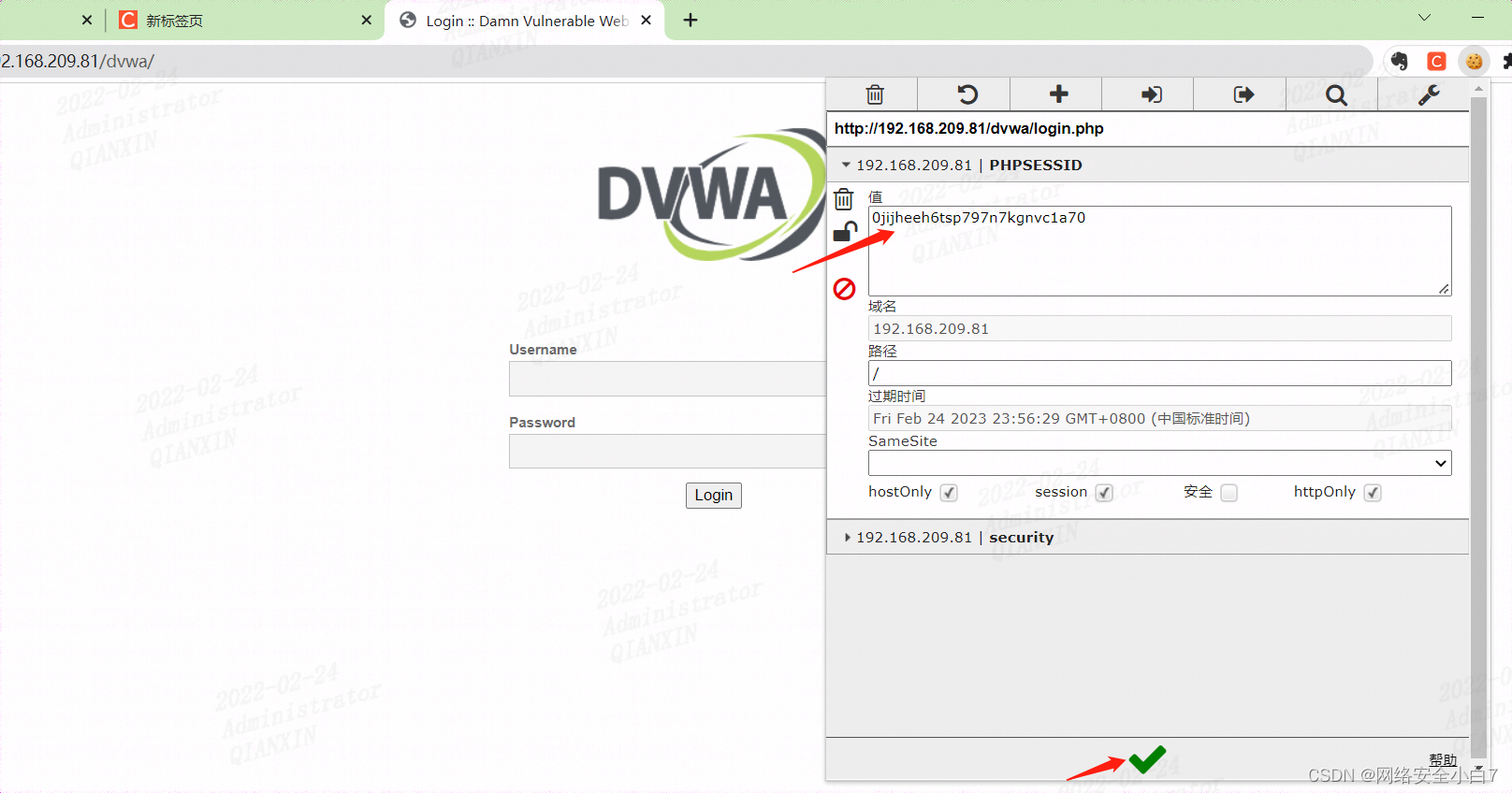Delete the PHPSESSID cookie via its trash icon
Screen dimensions: 1512x793
tap(844, 199)
